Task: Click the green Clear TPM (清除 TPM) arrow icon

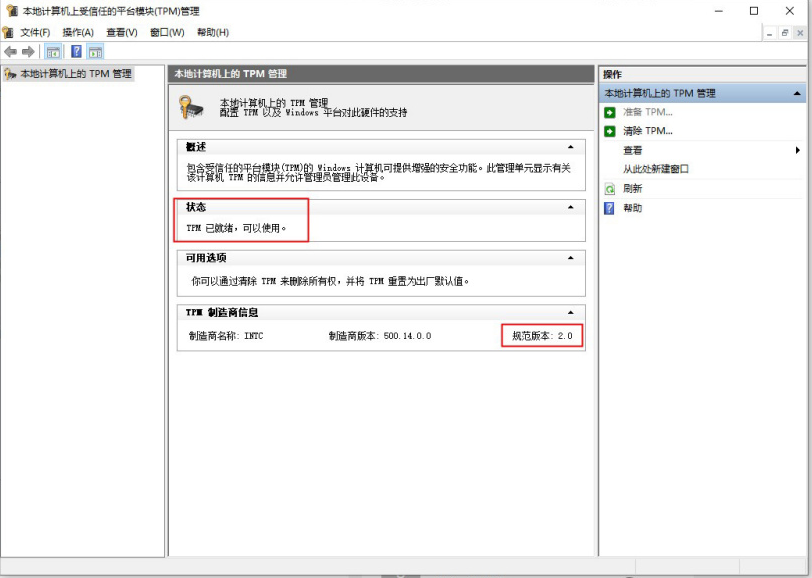Action: pyautogui.click(x=611, y=130)
